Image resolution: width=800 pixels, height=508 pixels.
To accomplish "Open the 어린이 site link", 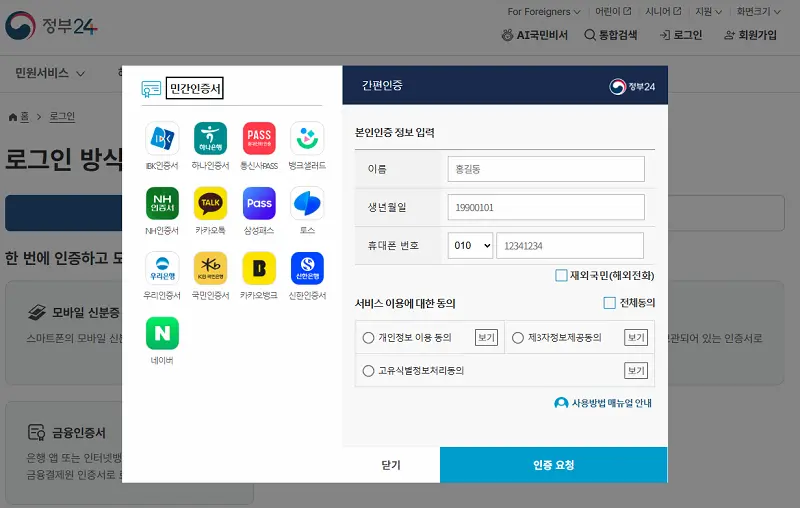I will click(x=613, y=11).
